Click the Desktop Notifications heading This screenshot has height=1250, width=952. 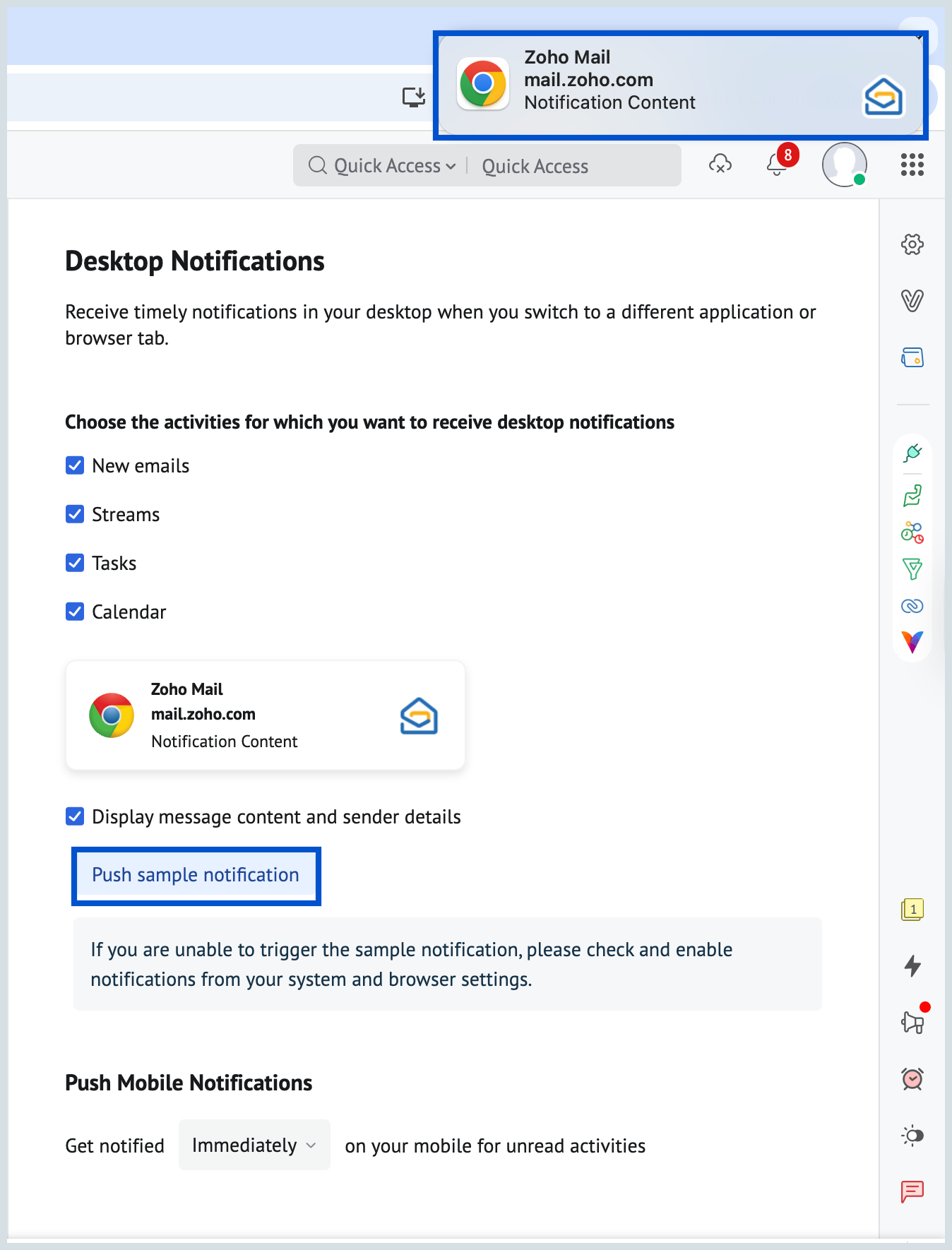pos(195,261)
